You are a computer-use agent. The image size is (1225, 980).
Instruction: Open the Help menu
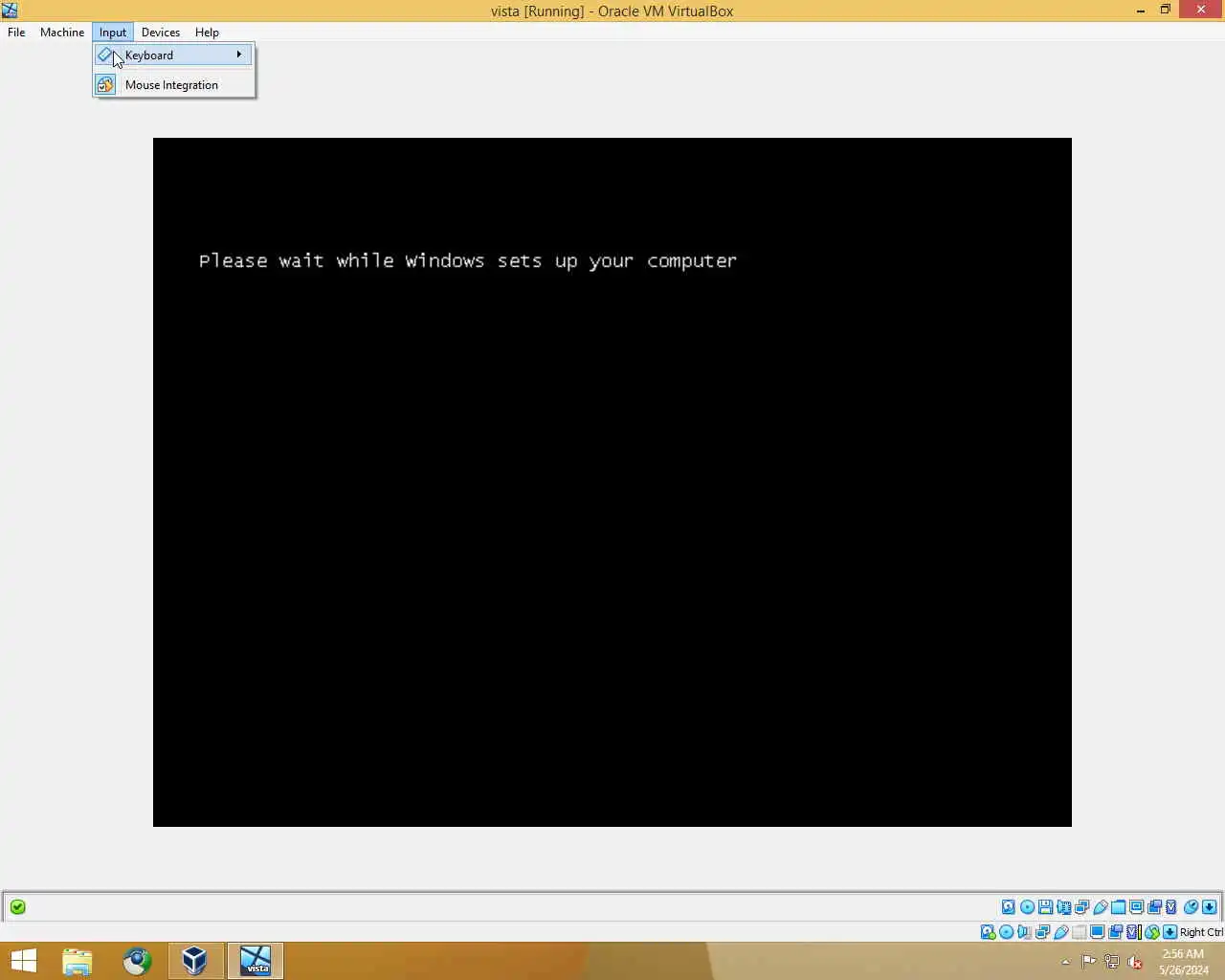click(x=207, y=32)
